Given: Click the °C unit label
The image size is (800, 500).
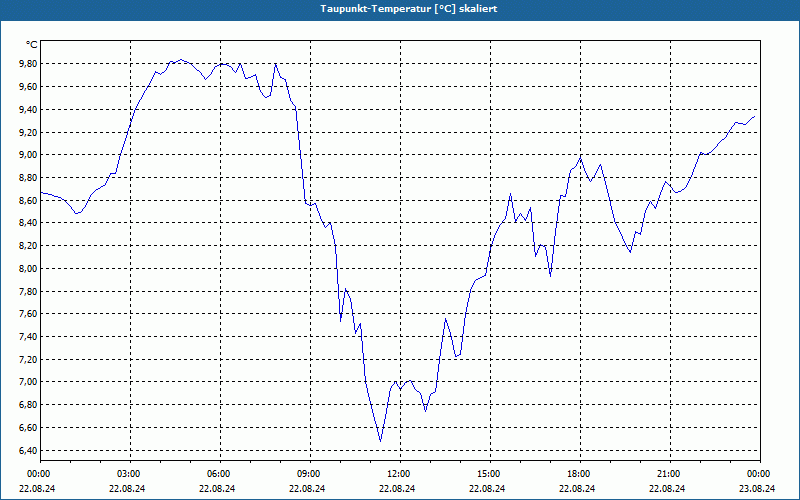Looking at the screenshot, I should 31,45.
